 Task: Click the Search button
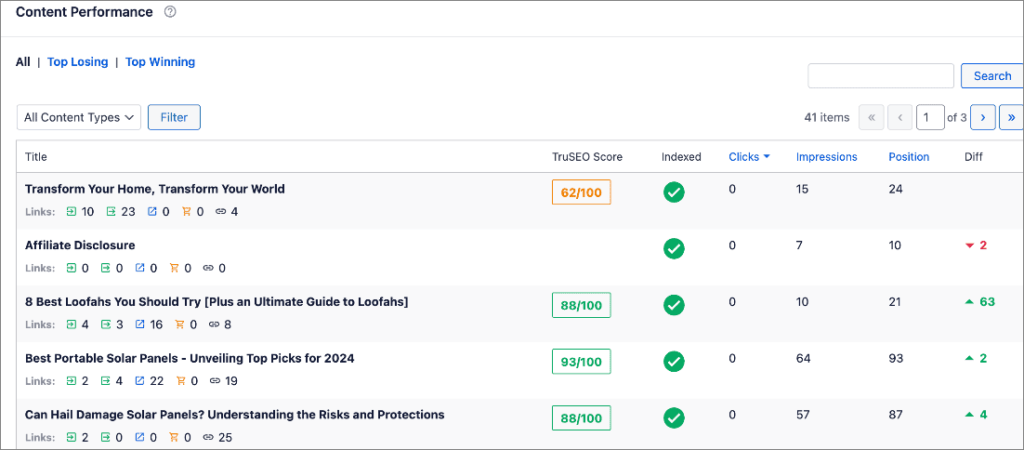(x=992, y=76)
